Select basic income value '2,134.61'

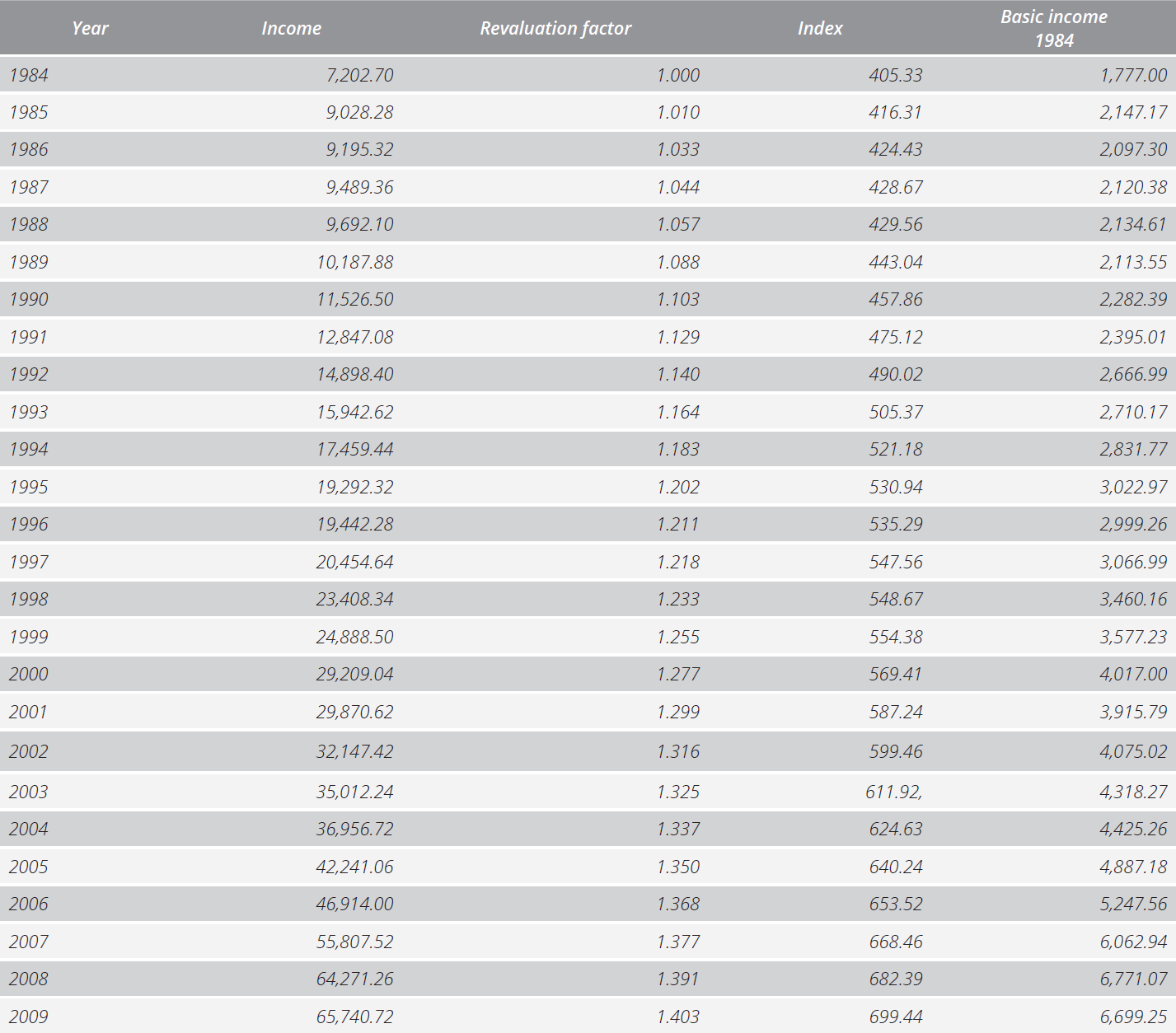[x=1134, y=224]
